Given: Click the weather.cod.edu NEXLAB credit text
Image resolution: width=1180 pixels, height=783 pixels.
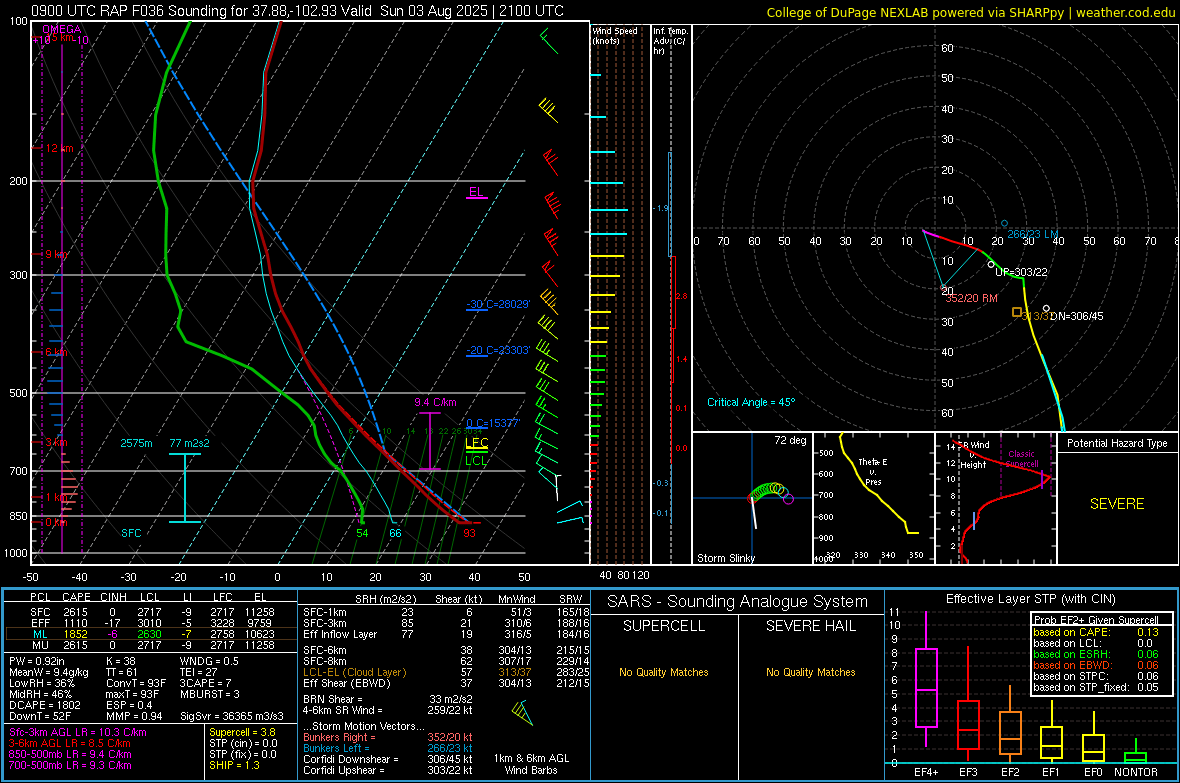Looking at the screenshot, I should [x=970, y=12].
